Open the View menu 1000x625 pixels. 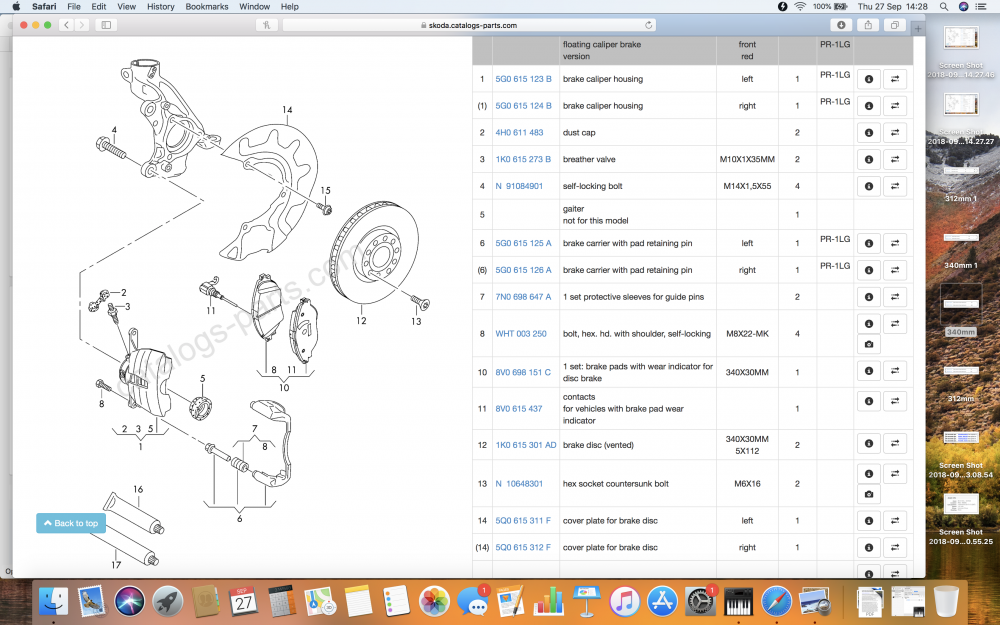tap(126, 6)
